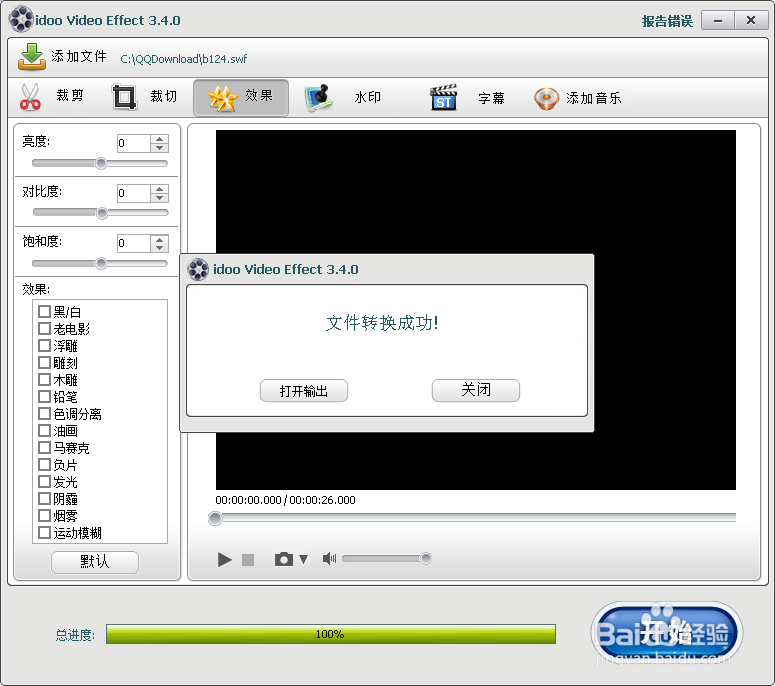Screen dimensions: 775x686
Task: Increase saturation with the up arrow
Action: [x=159, y=239]
